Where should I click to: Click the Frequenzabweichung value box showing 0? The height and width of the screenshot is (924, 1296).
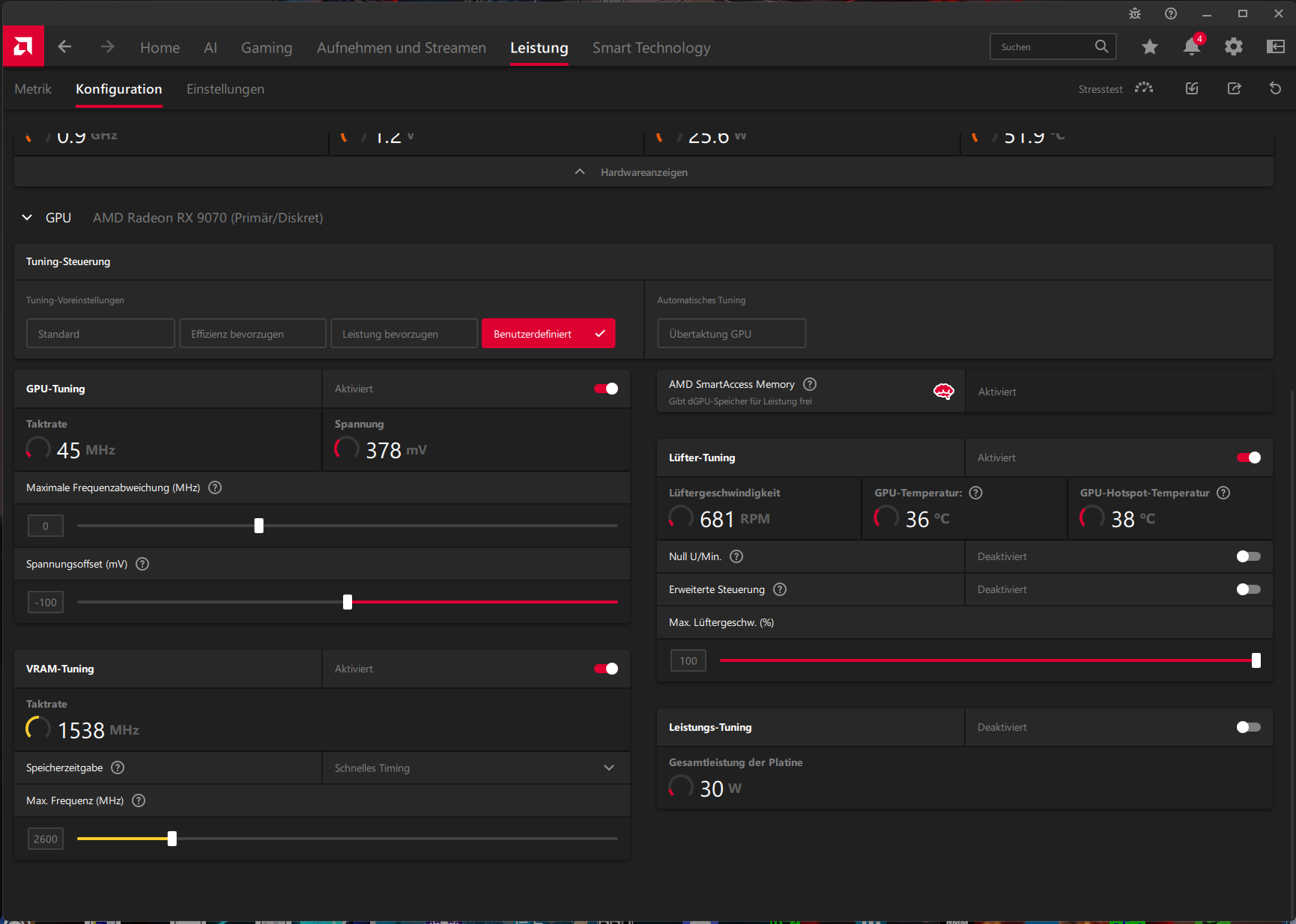[46, 526]
